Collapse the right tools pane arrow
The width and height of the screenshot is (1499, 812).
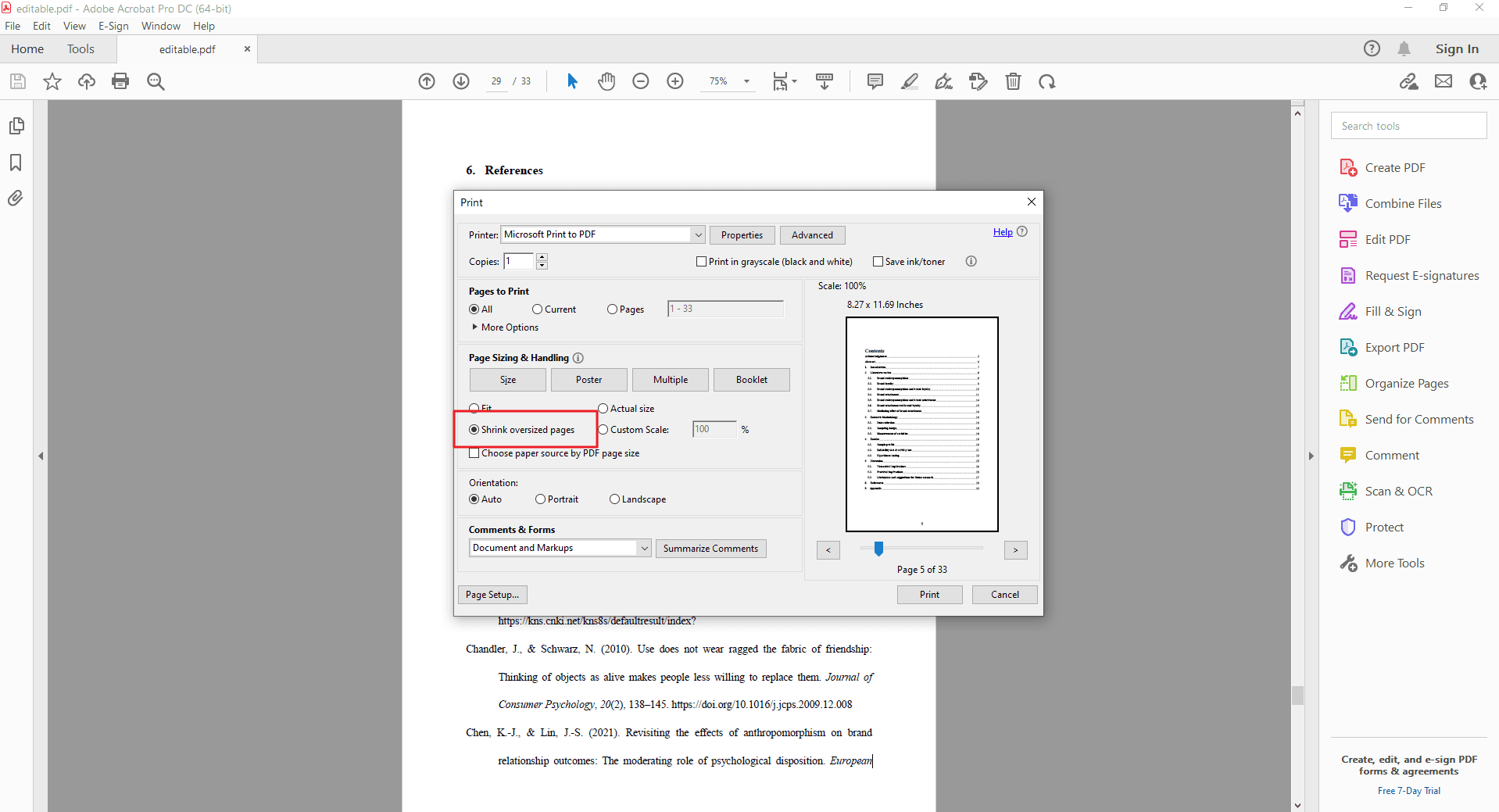coord(1311,456)
